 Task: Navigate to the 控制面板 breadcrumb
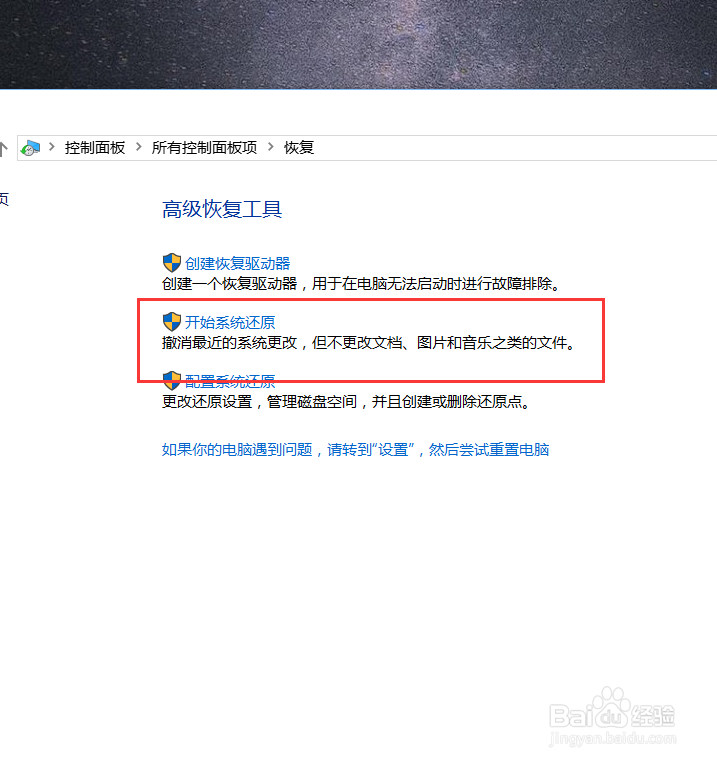click(x=95, y=147)
